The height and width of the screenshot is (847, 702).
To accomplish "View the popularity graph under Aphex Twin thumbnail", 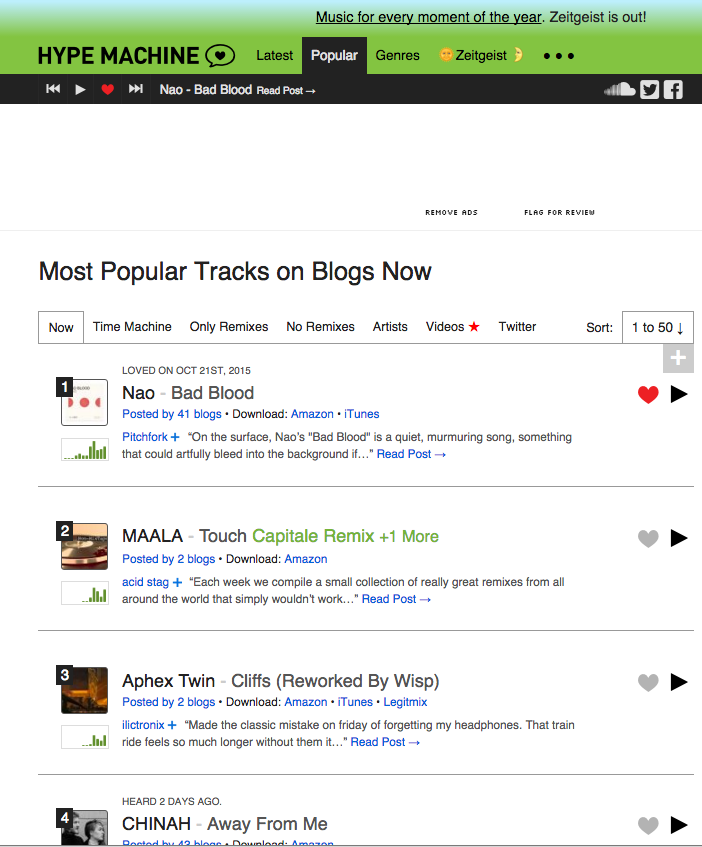I will pyautogui.click(x=85, y=737).
